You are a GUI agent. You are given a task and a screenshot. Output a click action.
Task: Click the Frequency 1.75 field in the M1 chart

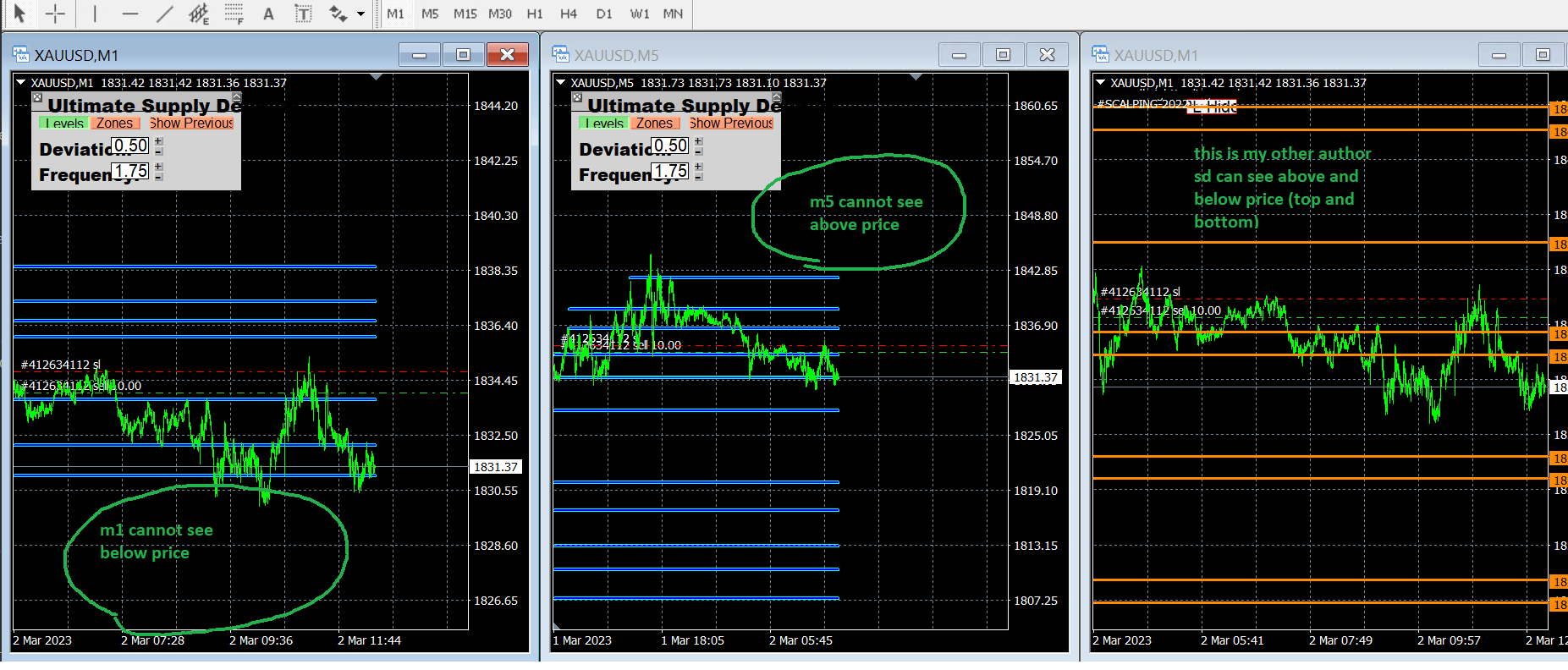tap(131, 171)
